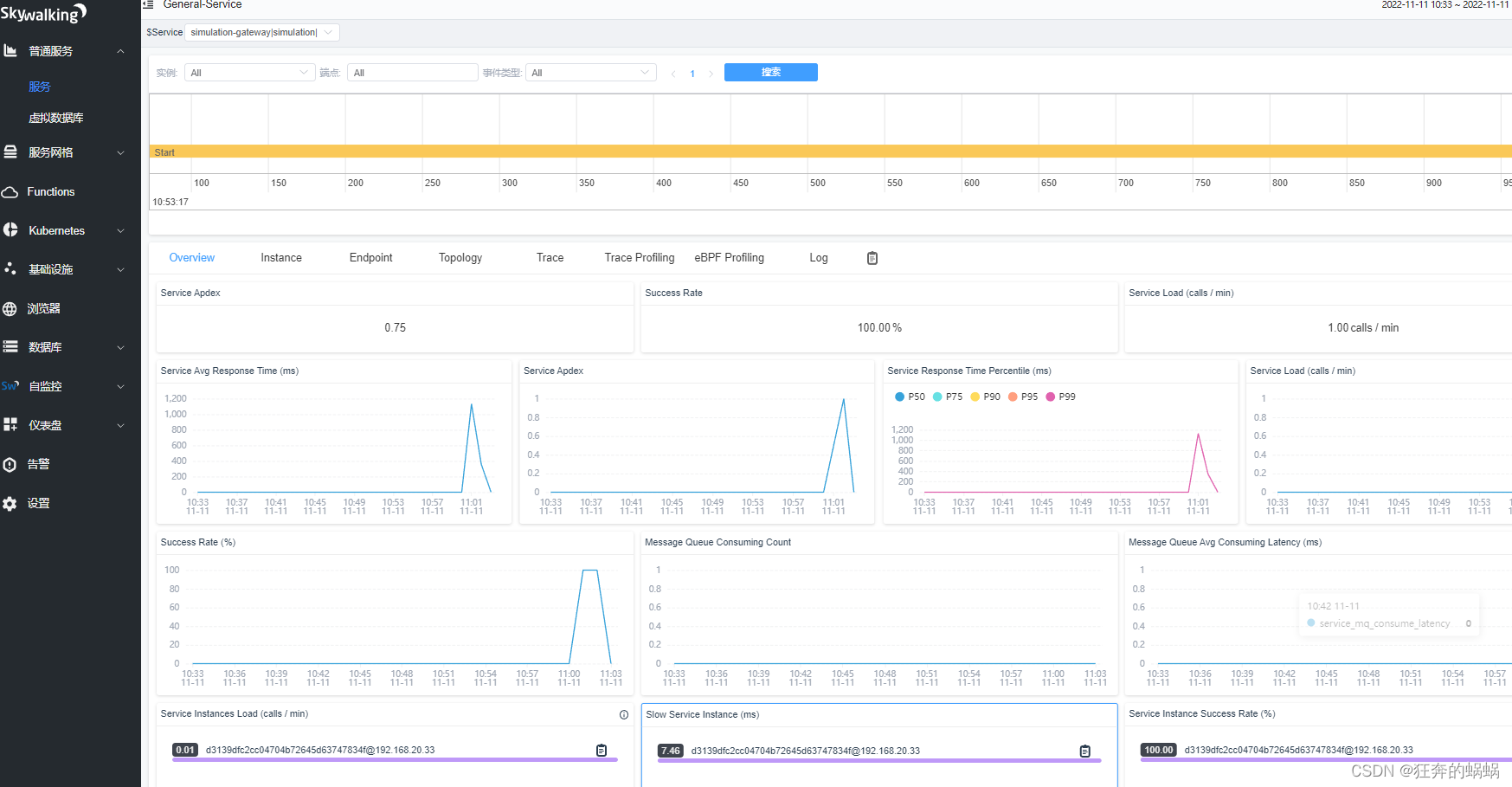The width and height of the screenshot is (1512, 787).
Task: Click page number 1 in pager
Action: click(692, 74)
